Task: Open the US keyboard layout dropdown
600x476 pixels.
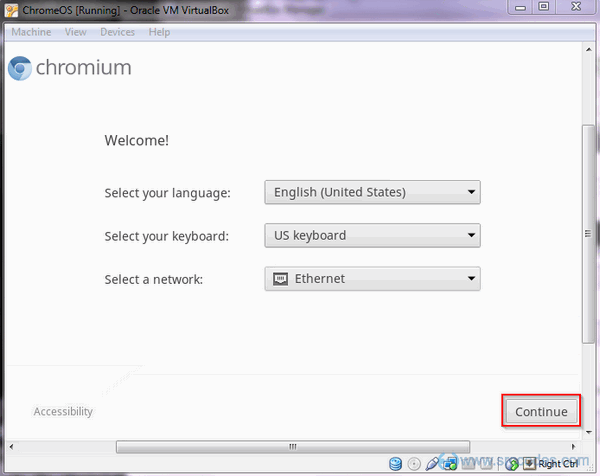Action: 372,236
